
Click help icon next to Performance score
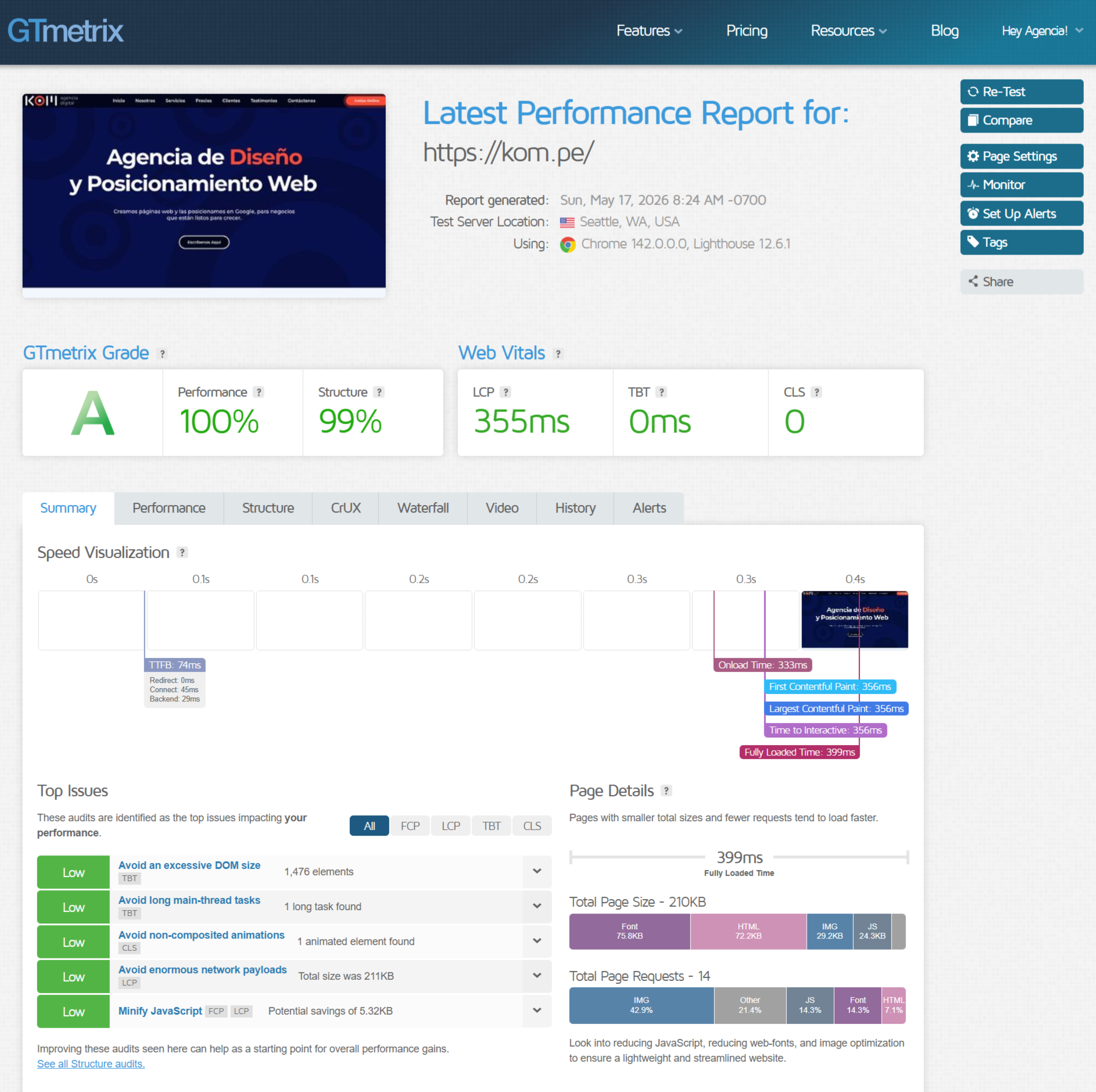[259, 392]
